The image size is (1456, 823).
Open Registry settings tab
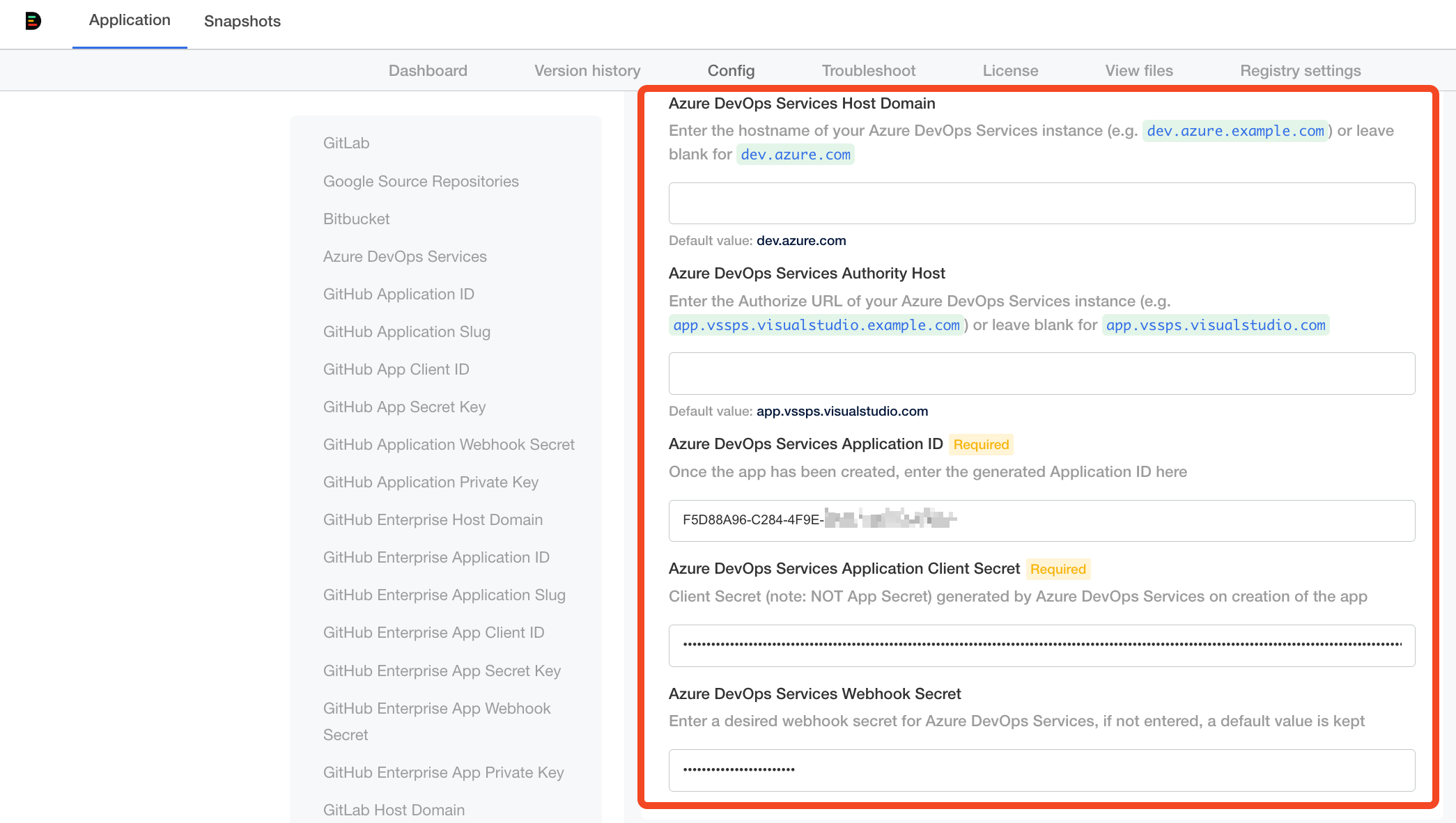point(1300,70)
